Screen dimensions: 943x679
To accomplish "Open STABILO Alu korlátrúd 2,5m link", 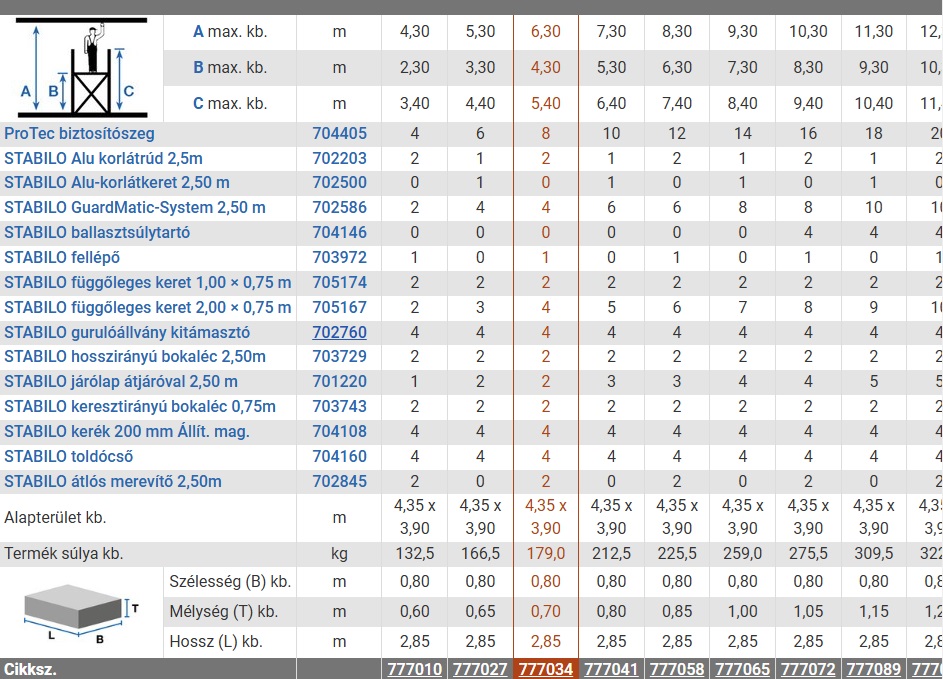I will (103, 158).
